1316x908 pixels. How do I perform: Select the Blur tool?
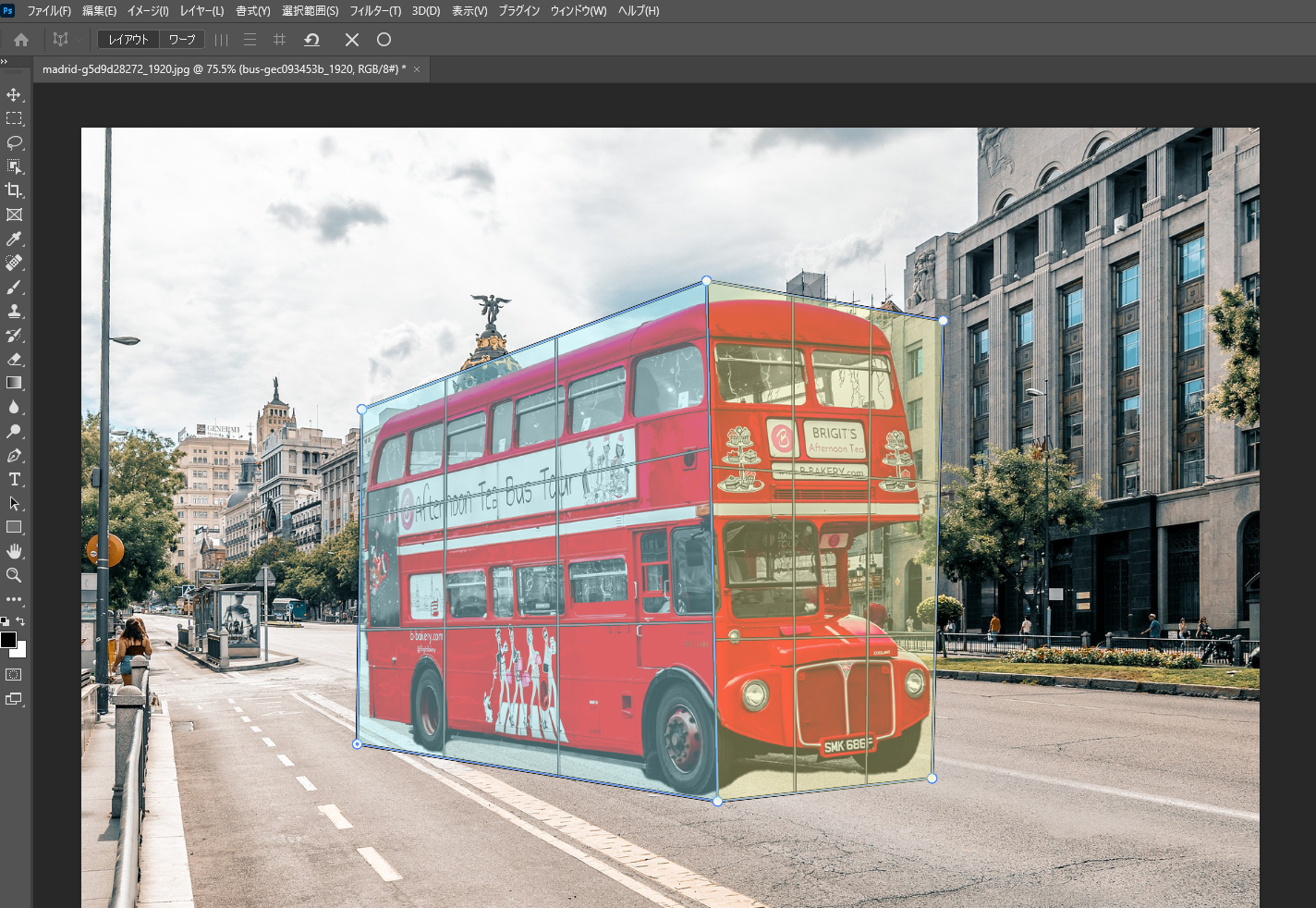[14, 407]
